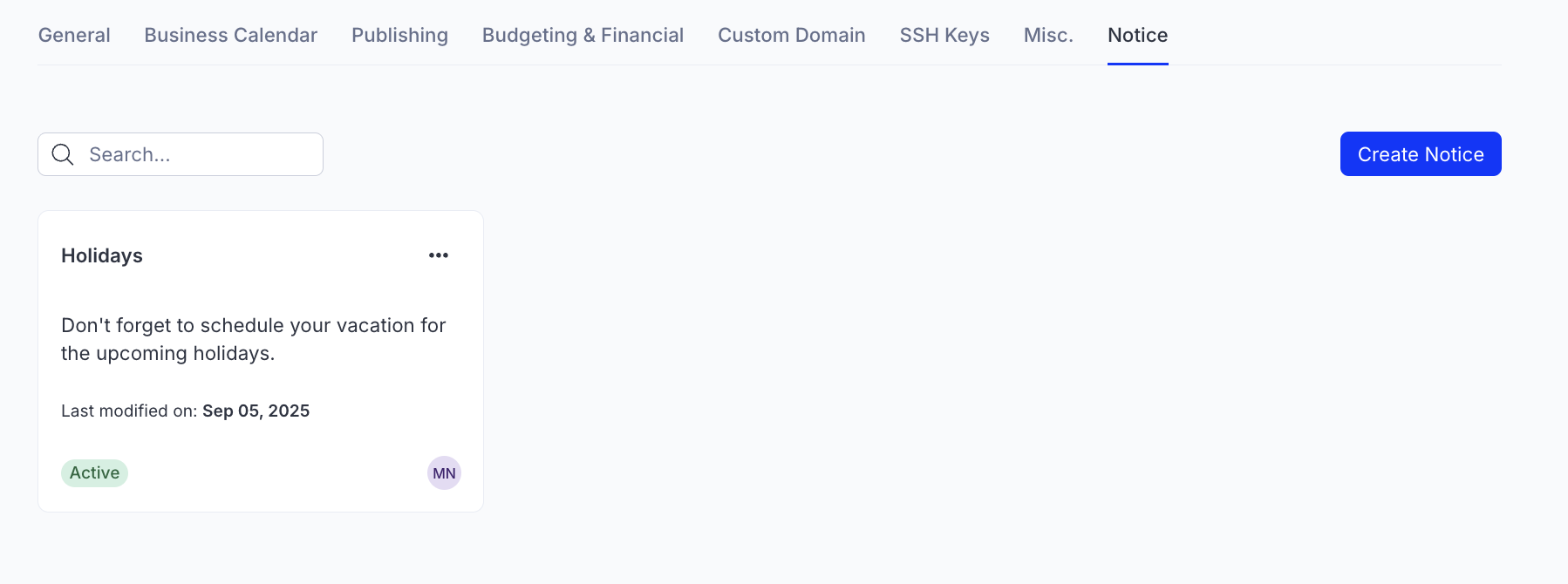The image size is (1568, 584).
Task: Open the search magnifier icon
Action: point(61,154)
